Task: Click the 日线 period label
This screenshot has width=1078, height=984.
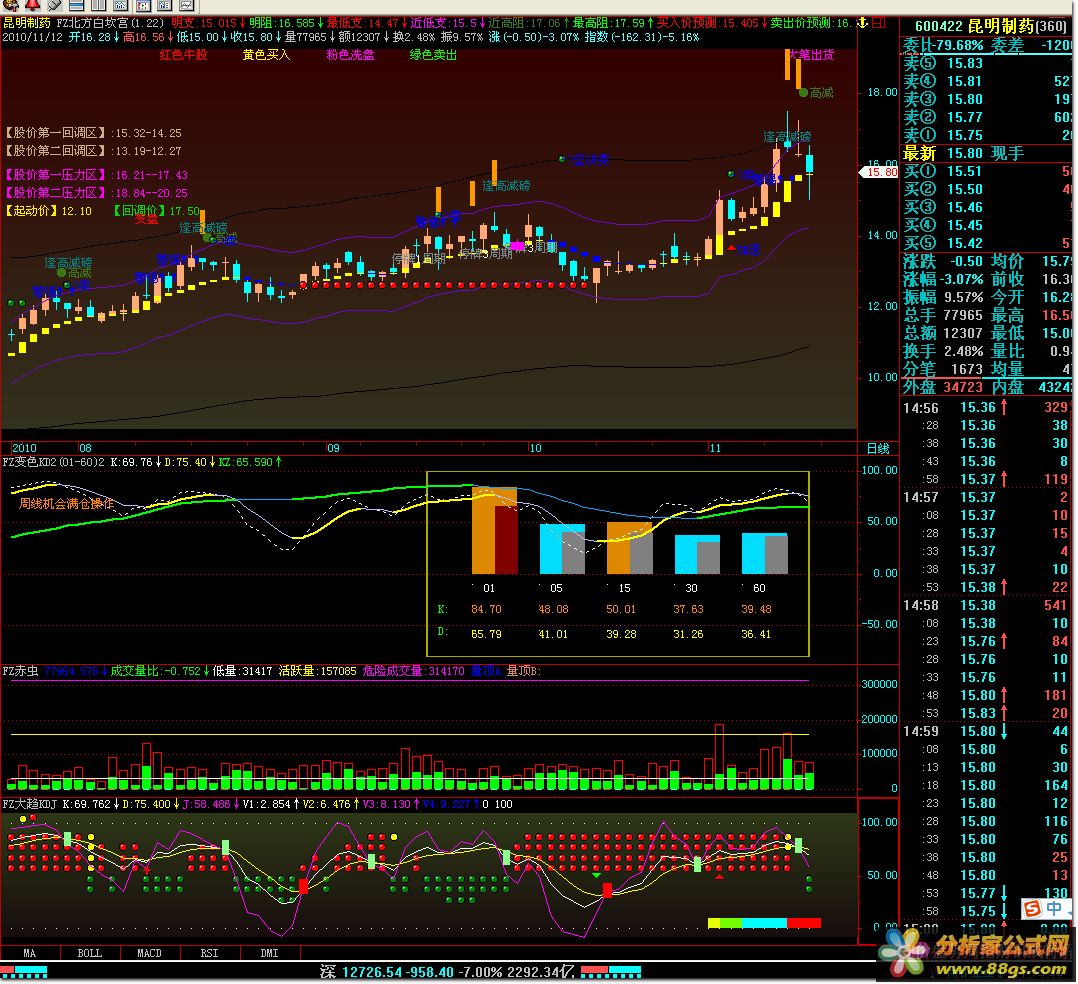Action: 878,448
